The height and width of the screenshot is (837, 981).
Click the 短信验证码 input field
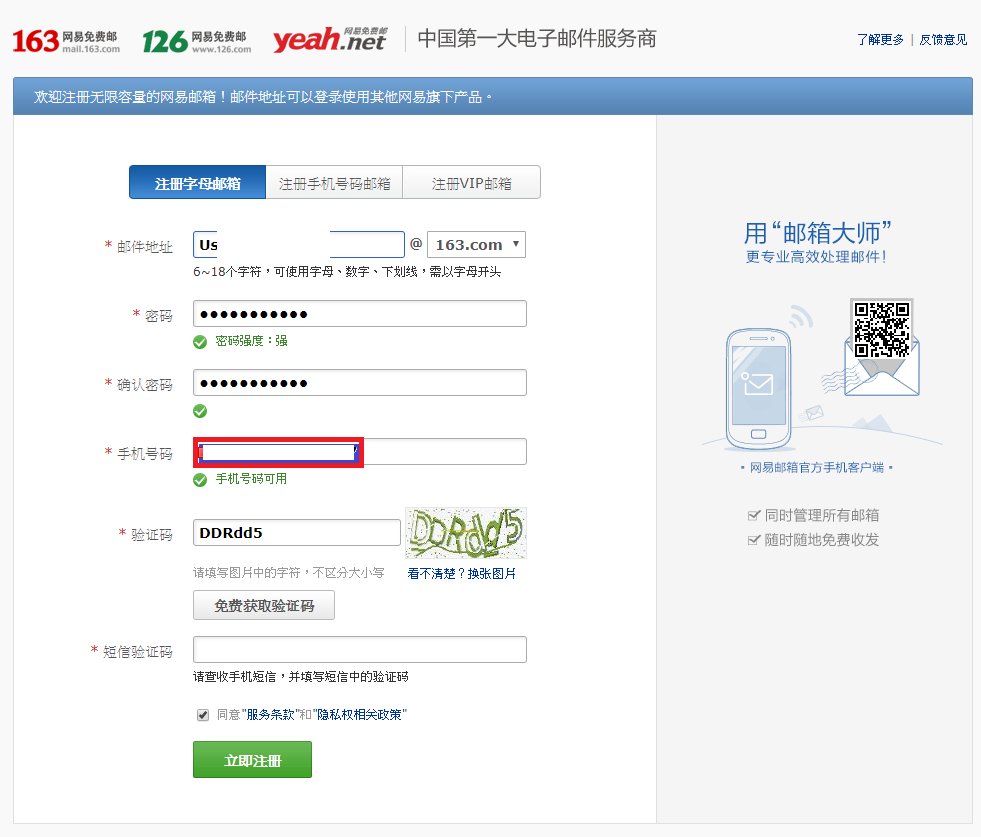click(358, 649)
